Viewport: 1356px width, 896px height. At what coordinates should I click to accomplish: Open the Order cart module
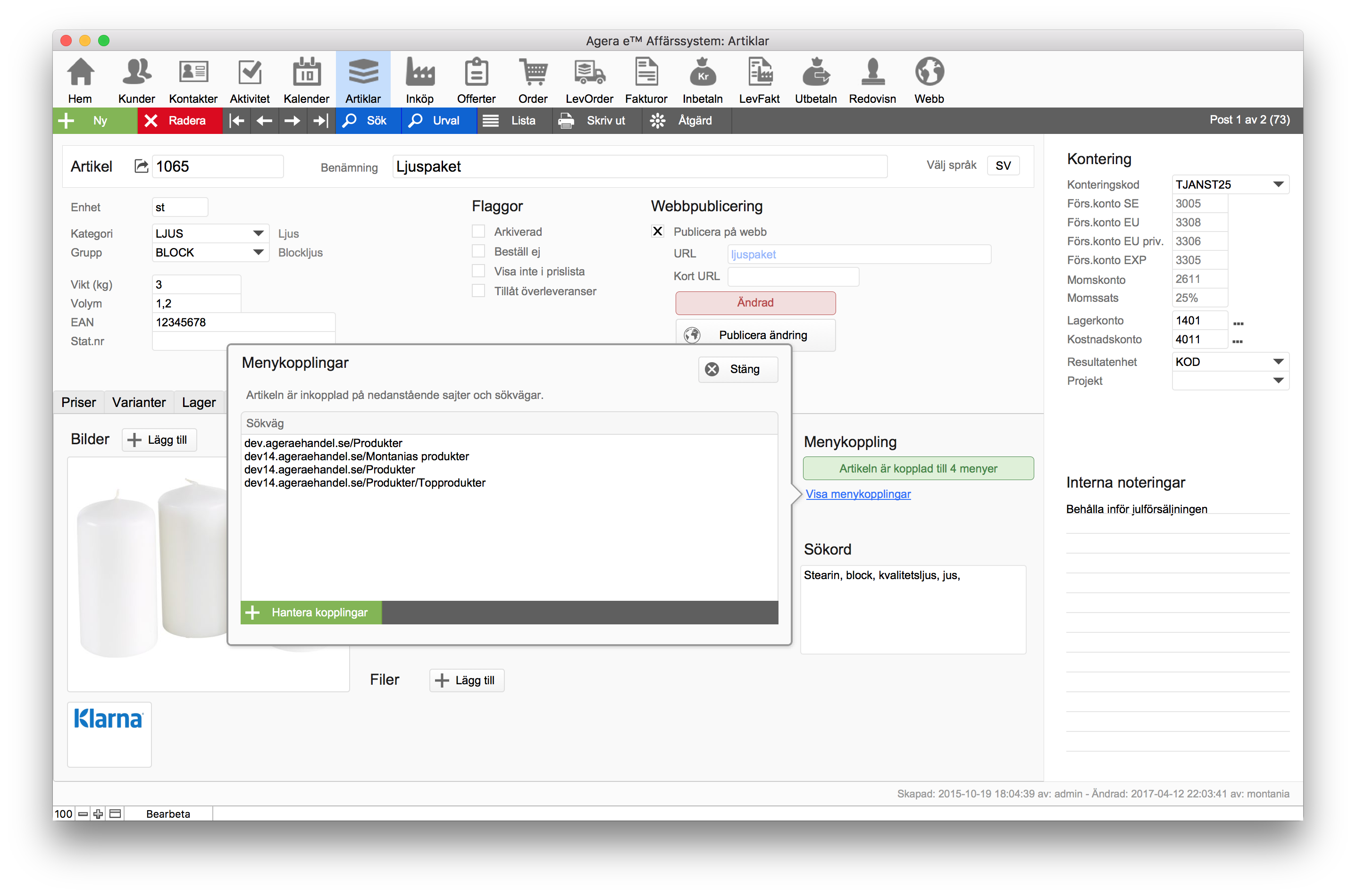533,80
